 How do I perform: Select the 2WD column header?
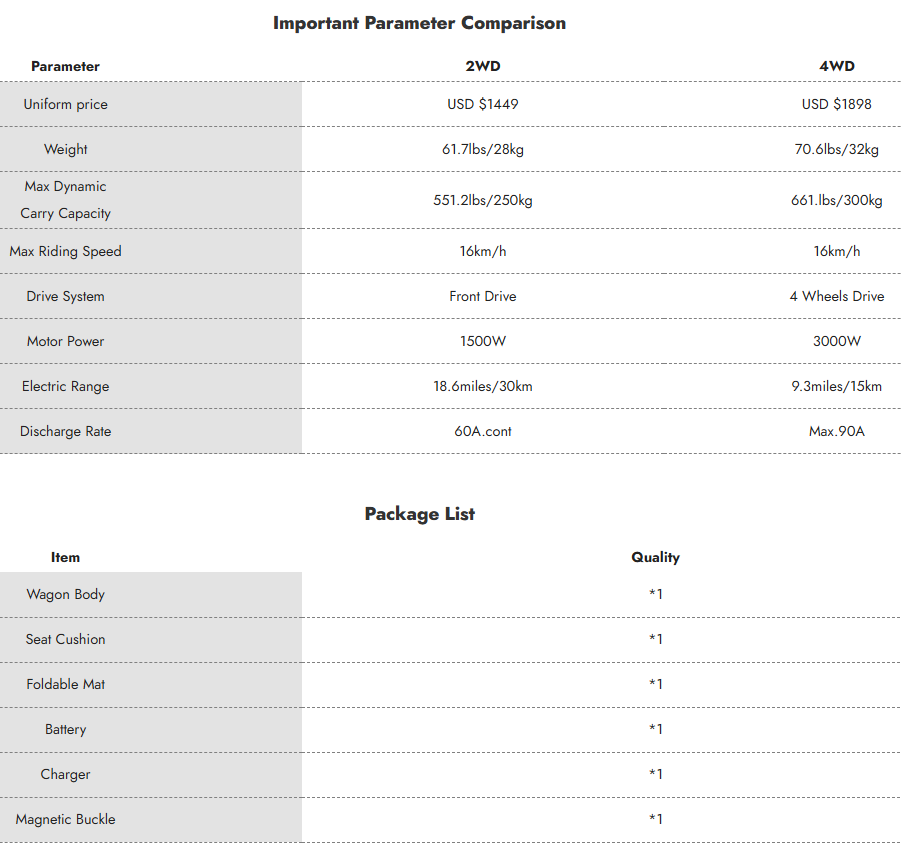[483, 66]
